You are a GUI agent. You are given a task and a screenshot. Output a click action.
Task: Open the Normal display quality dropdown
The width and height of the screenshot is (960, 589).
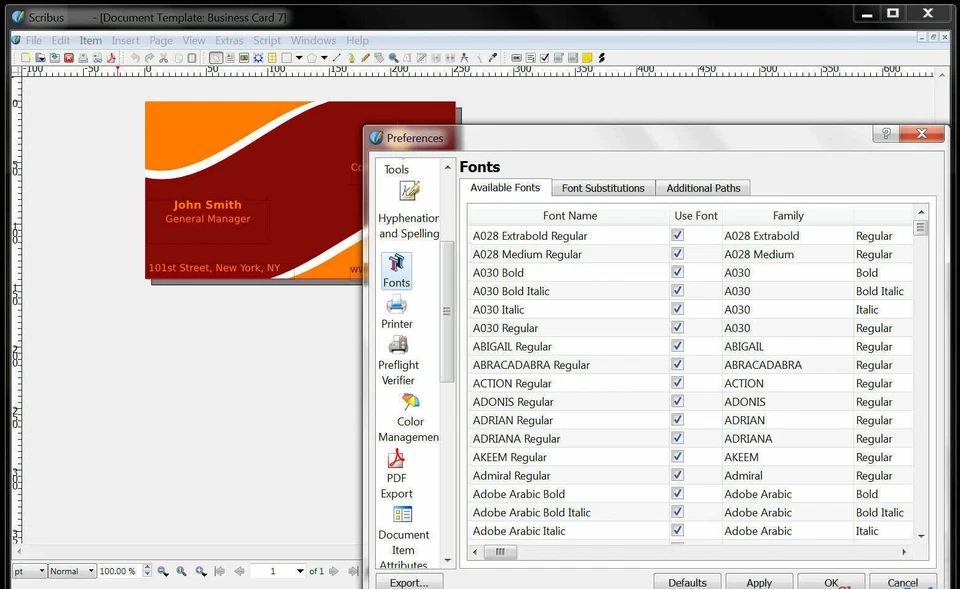[70, 570]
